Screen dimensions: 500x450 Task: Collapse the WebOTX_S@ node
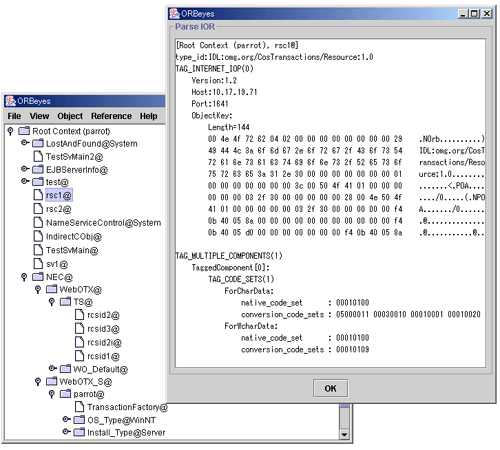point(38,381)
